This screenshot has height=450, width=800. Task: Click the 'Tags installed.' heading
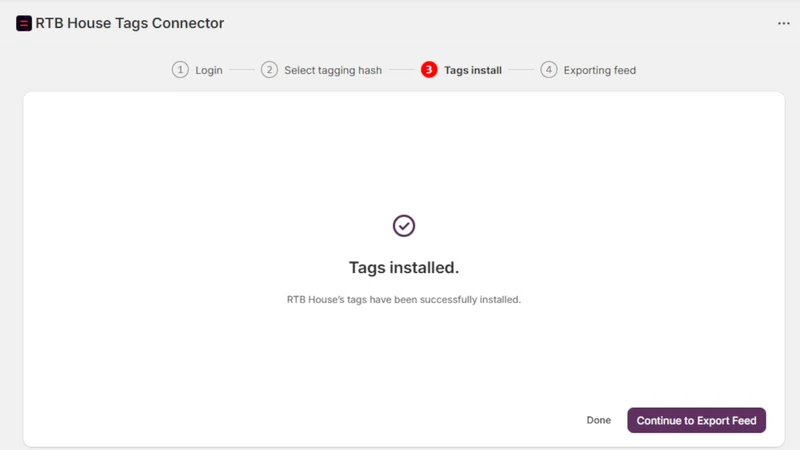(x=404, y=267)
